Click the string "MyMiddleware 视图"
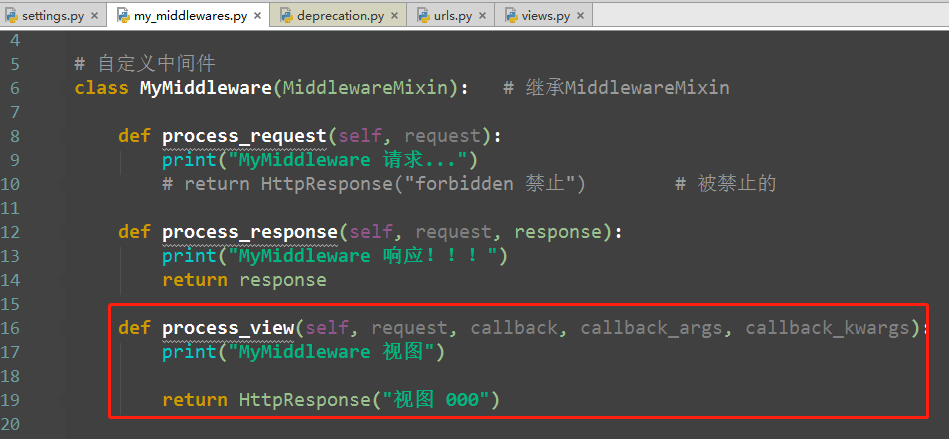This screenshot has height=439, width=949. click(x=331, y=352)
